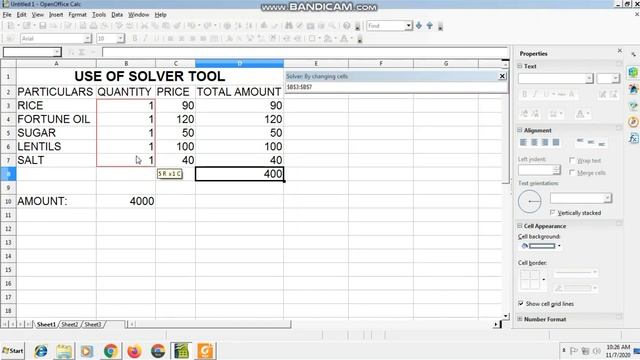Click the New document toolbar icon
Image resolution: width=640 pixels, height=360 pixels.
click(x=11, y=26)
